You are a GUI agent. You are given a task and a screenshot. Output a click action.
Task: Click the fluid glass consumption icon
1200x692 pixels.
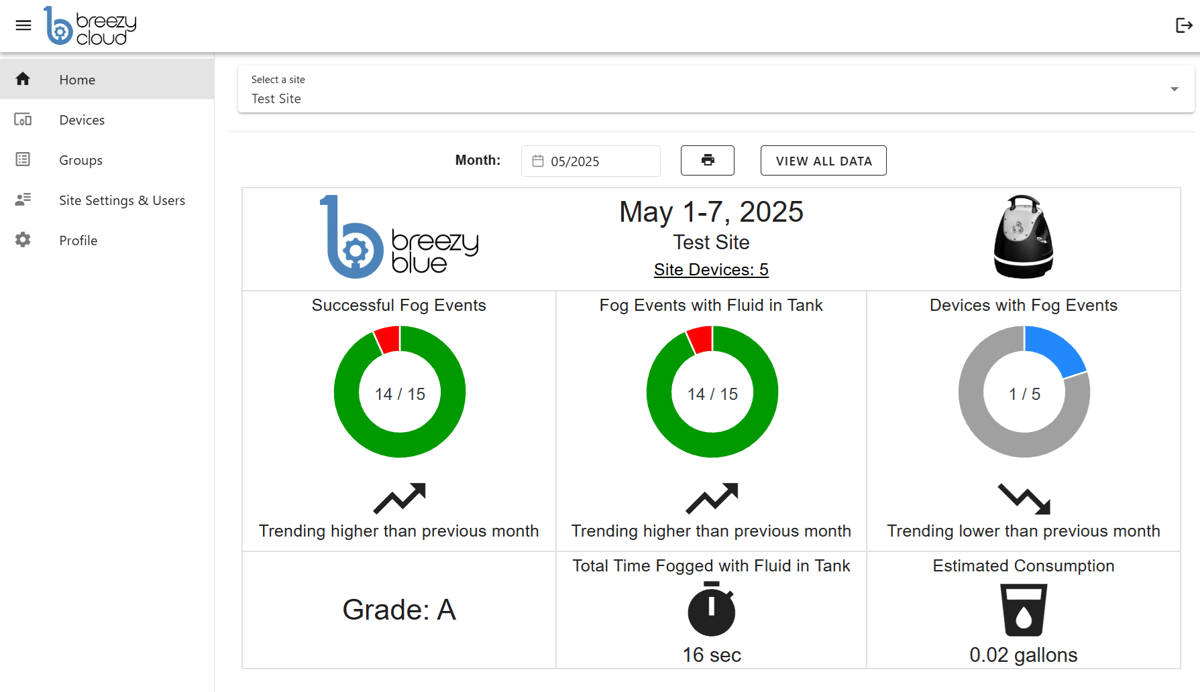(x=1023, y=610)
